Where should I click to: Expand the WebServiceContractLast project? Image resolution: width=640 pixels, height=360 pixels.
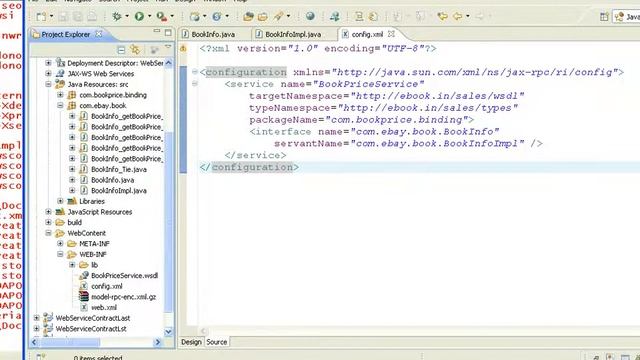click(37, 318)
